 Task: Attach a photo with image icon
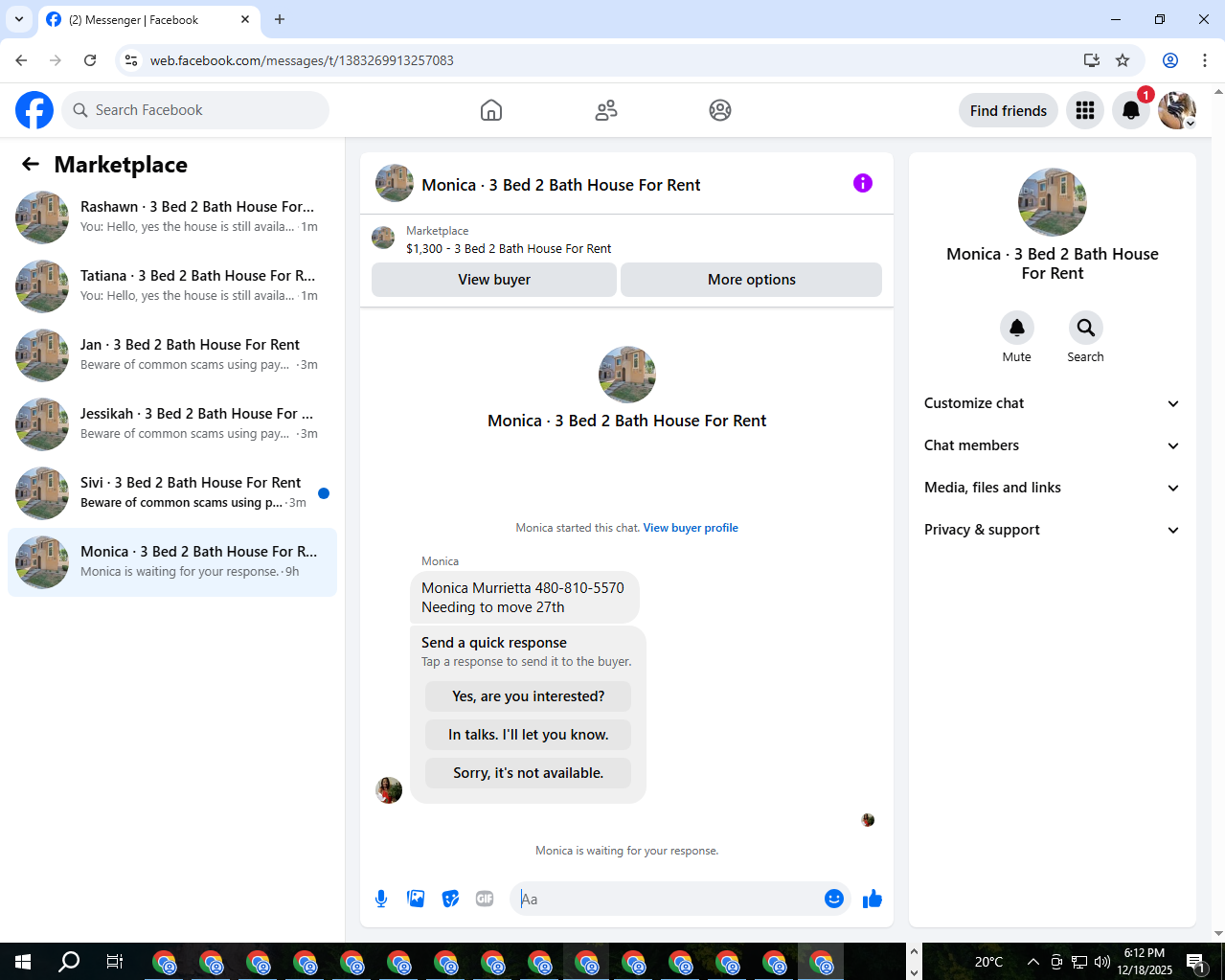point(416,899)
